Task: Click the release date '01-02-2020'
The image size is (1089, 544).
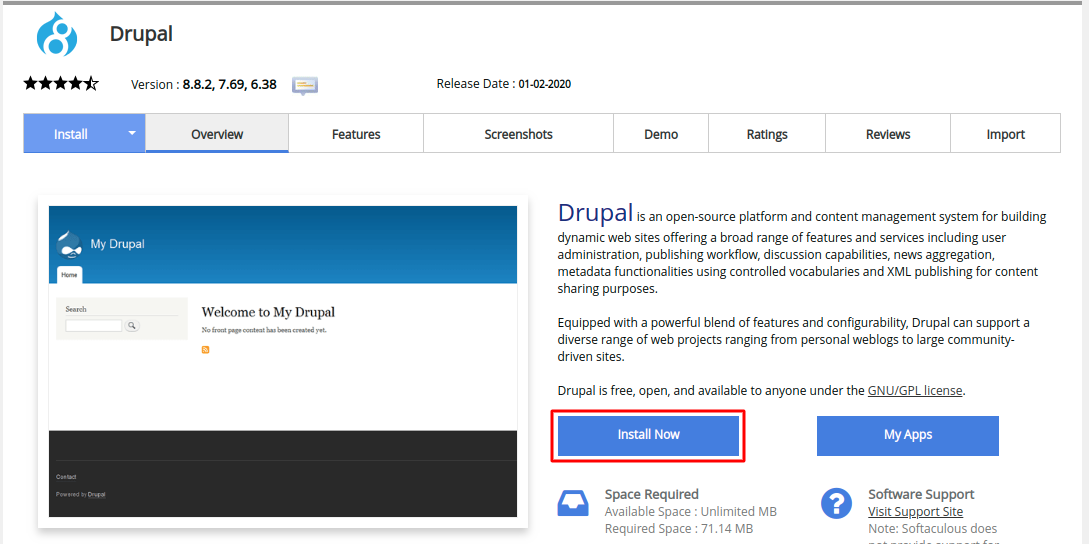Action: pyautogui.click(x=544, y=84)
